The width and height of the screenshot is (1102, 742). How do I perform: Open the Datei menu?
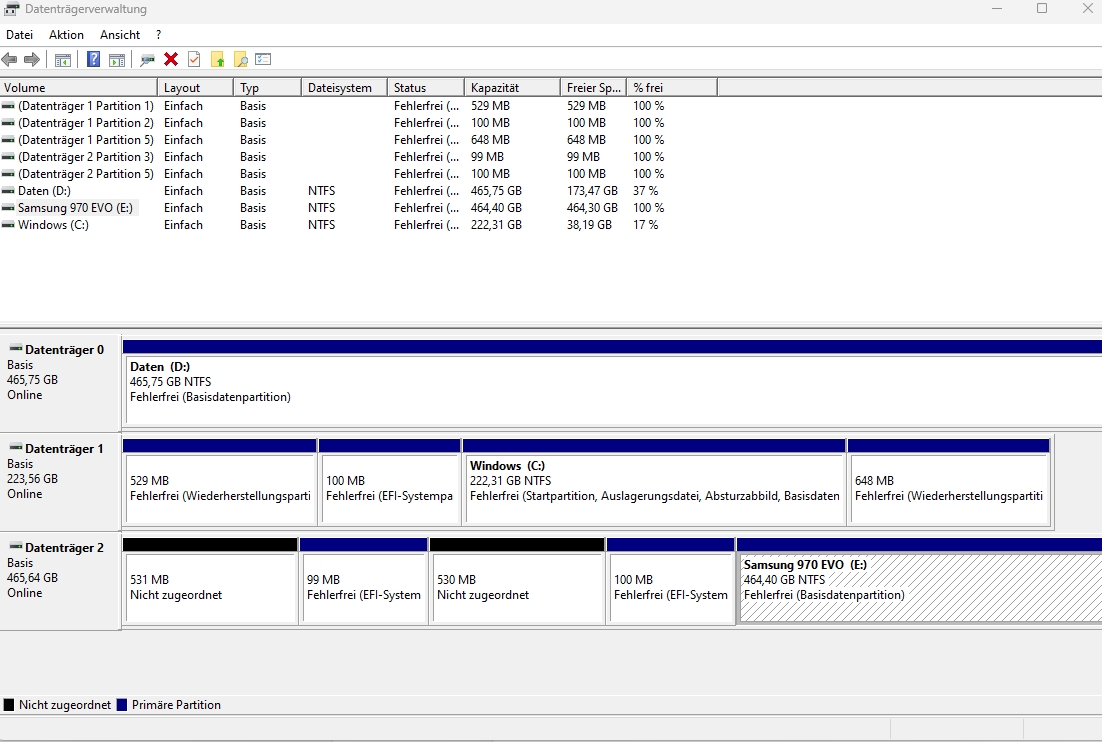pos(20,34)
